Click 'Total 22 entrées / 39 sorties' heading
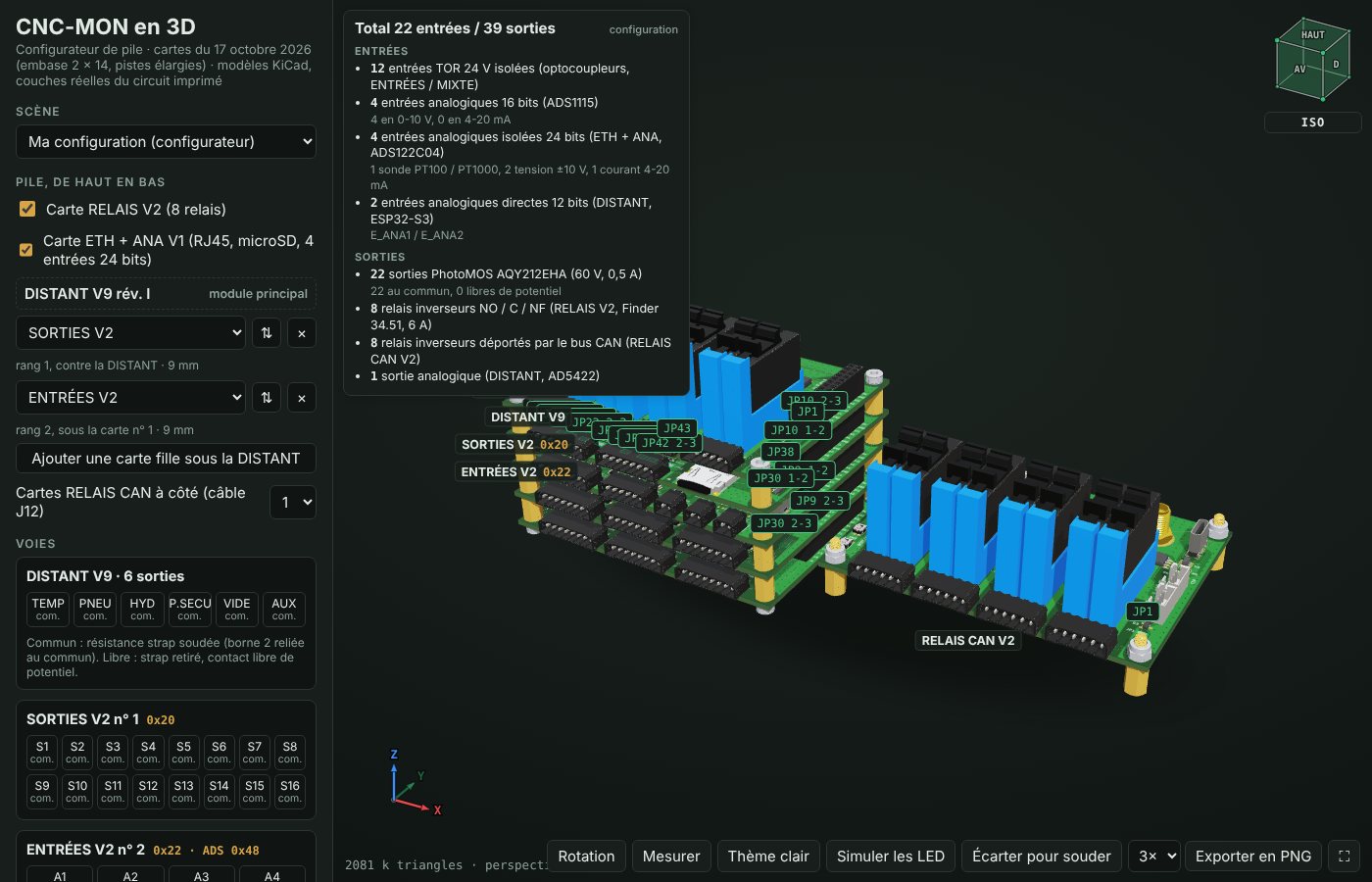The image size is (1372, 882). click(x=455, y=28)
